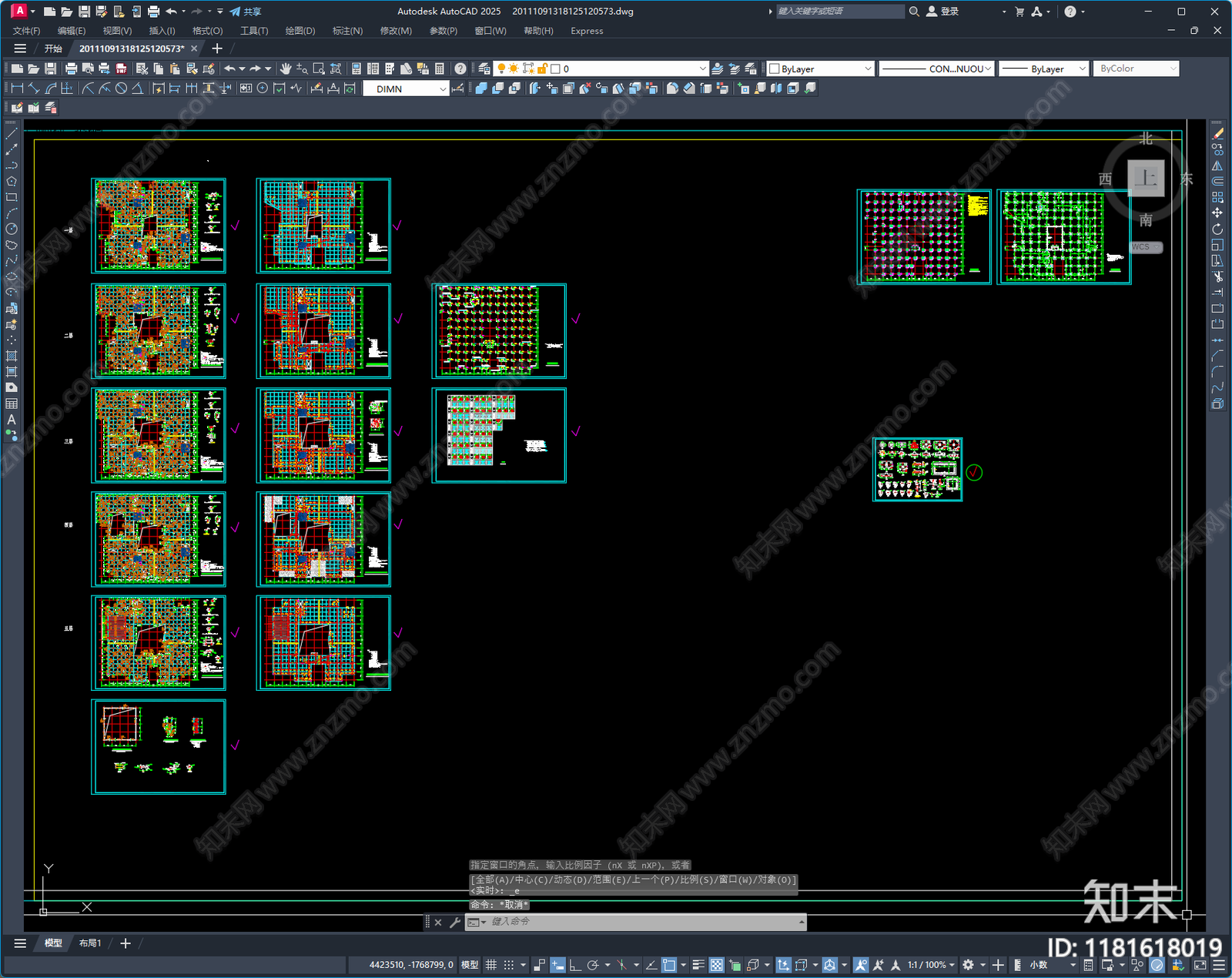The width and height of the screenshot is (1232, 978).
Task: Open the 绘图(D) menu
Action: click(x=300, y=31)
